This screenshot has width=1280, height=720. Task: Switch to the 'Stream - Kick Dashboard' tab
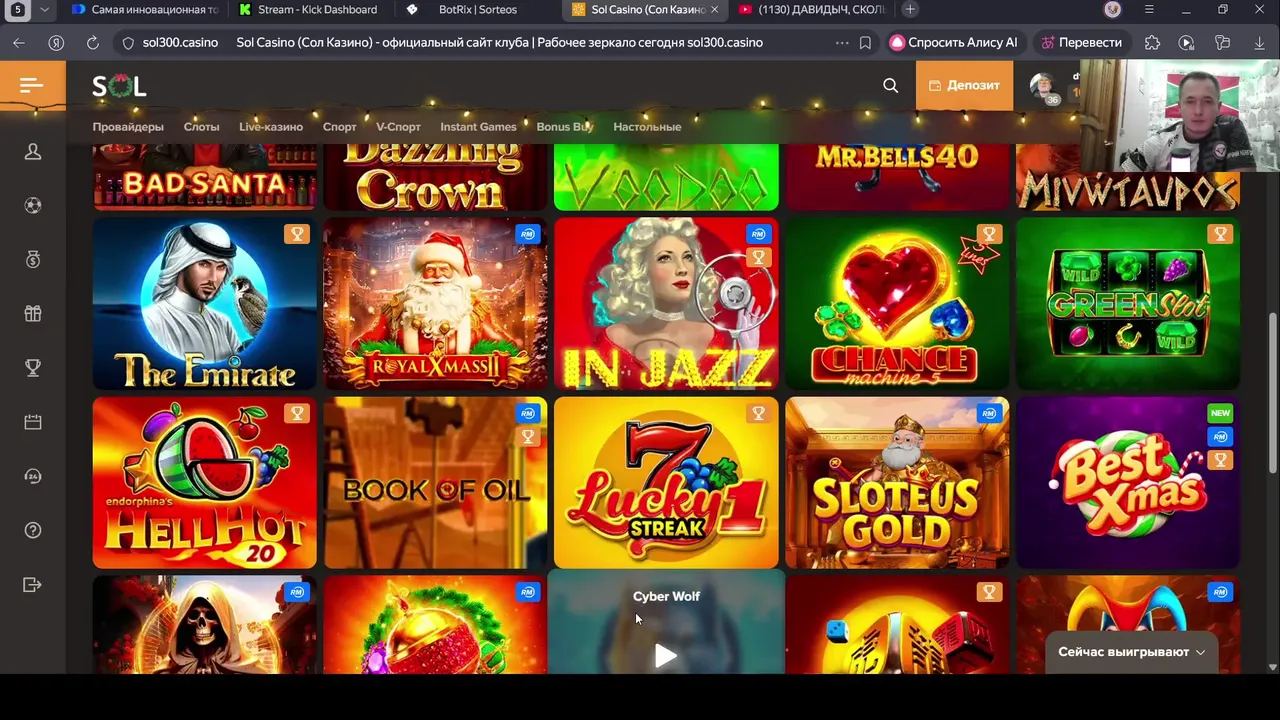point(308,9)
